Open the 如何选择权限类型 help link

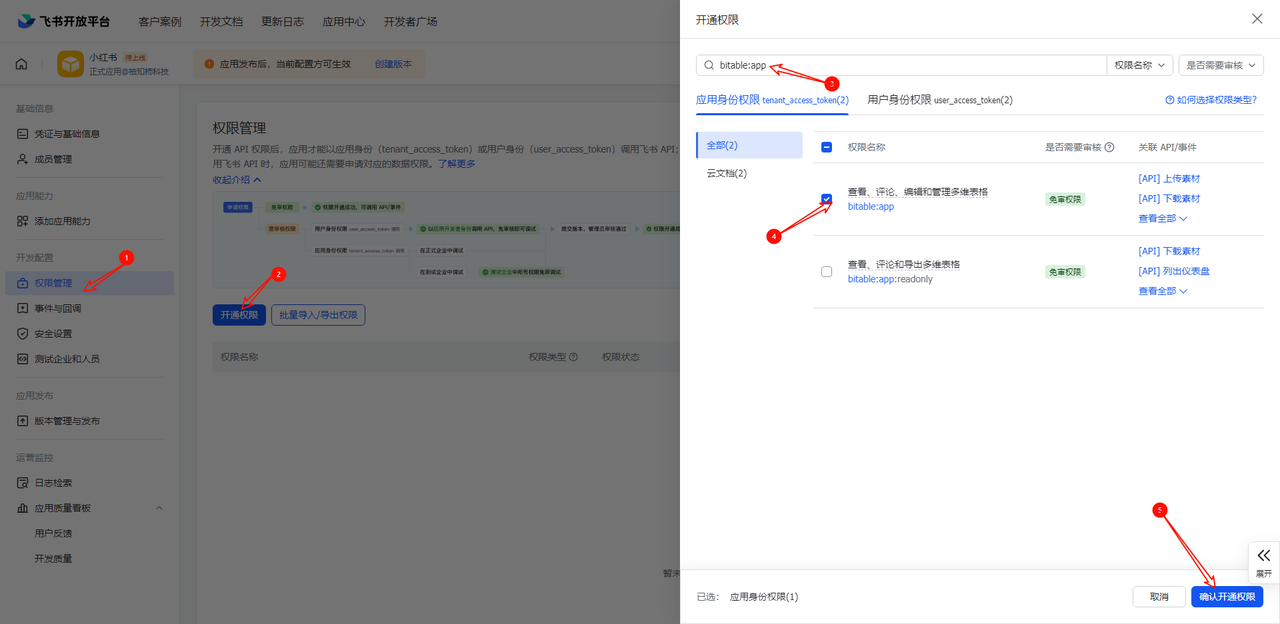pyautogui.click(x=1210, y=100)
